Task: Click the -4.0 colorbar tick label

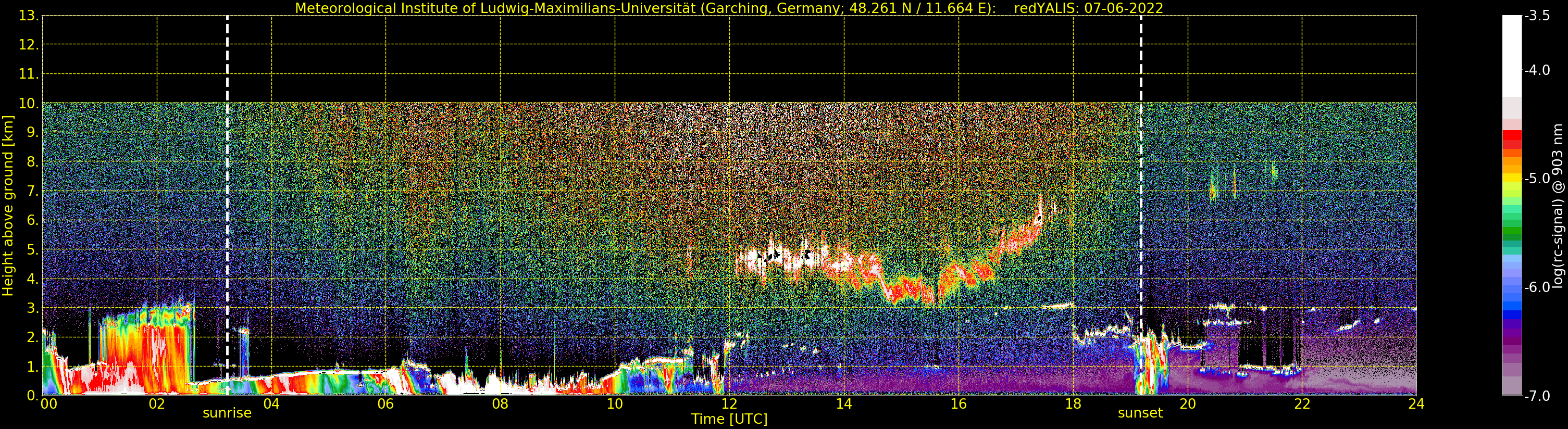Action: click(x=1537, y=71)
